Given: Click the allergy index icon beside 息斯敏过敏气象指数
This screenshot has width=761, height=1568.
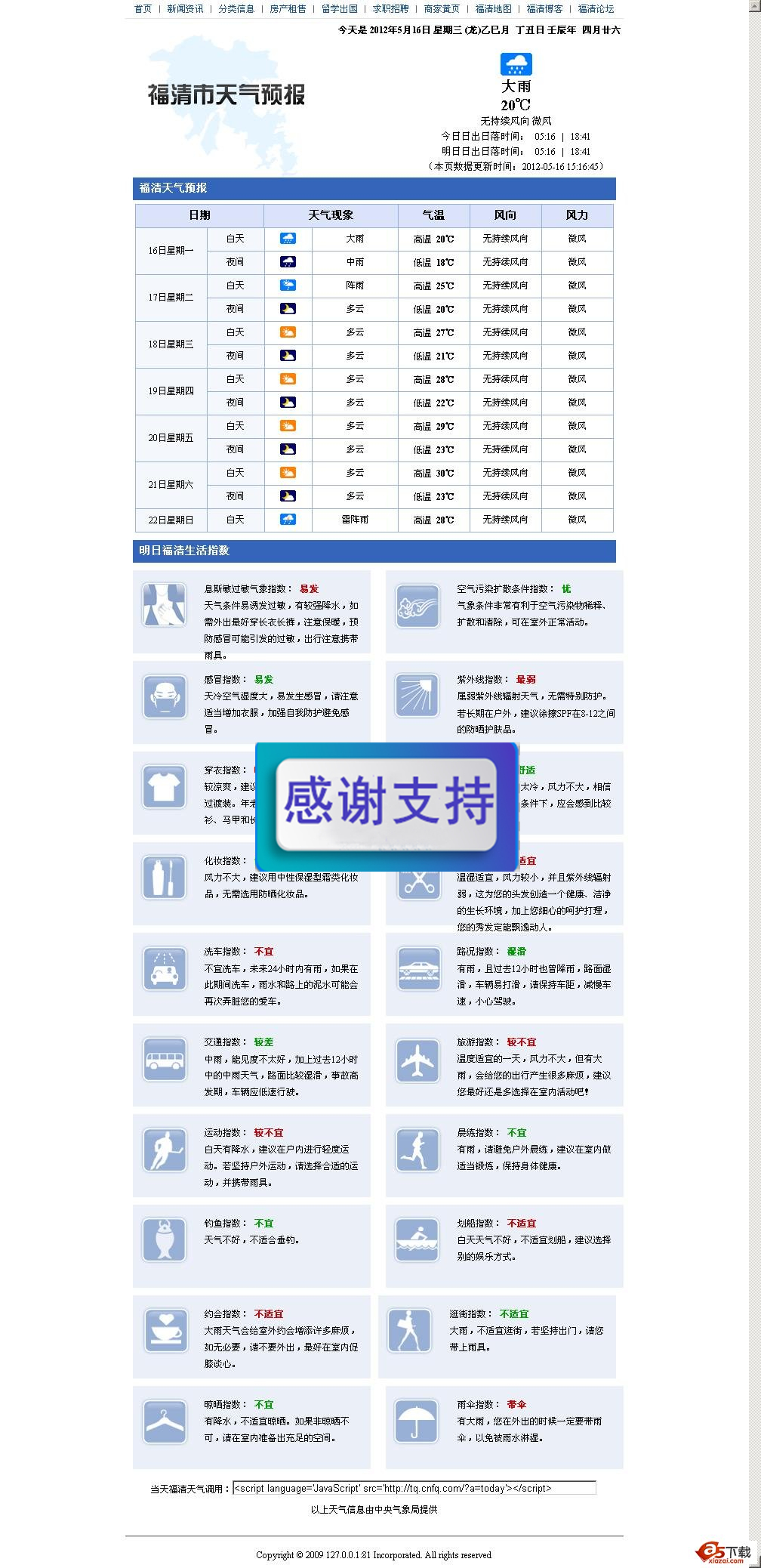Looking at the screenshot, I should coord(164,605).
